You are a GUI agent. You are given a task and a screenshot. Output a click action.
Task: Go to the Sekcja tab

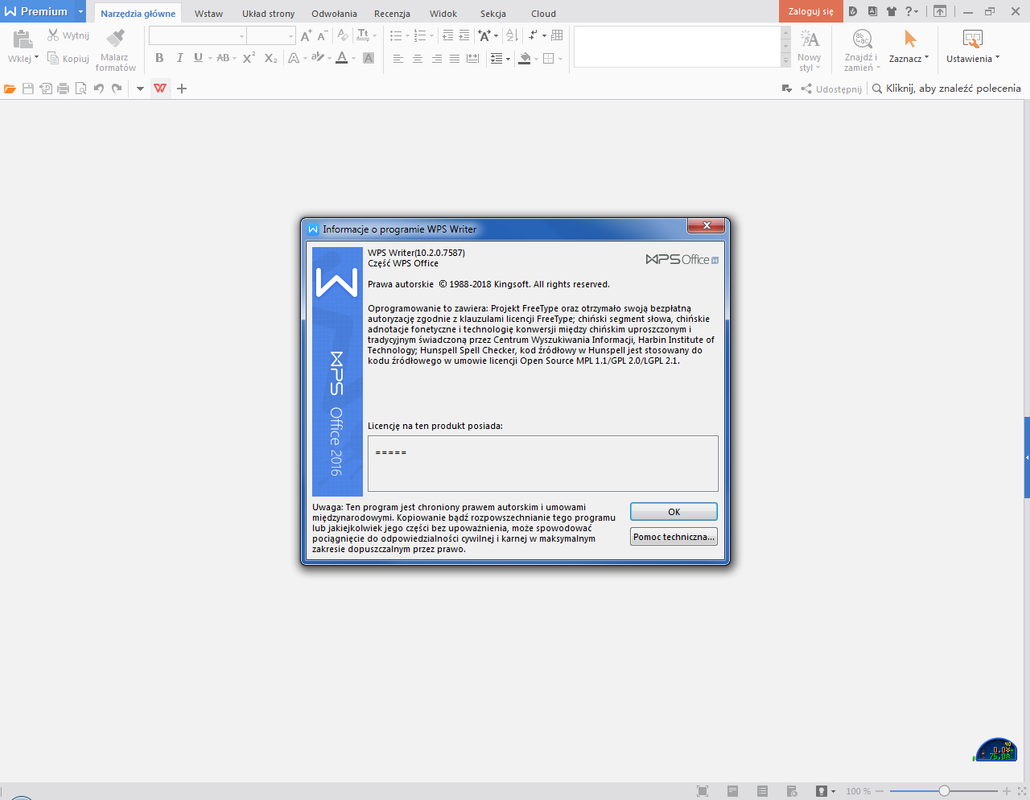(x=493, y=13)
